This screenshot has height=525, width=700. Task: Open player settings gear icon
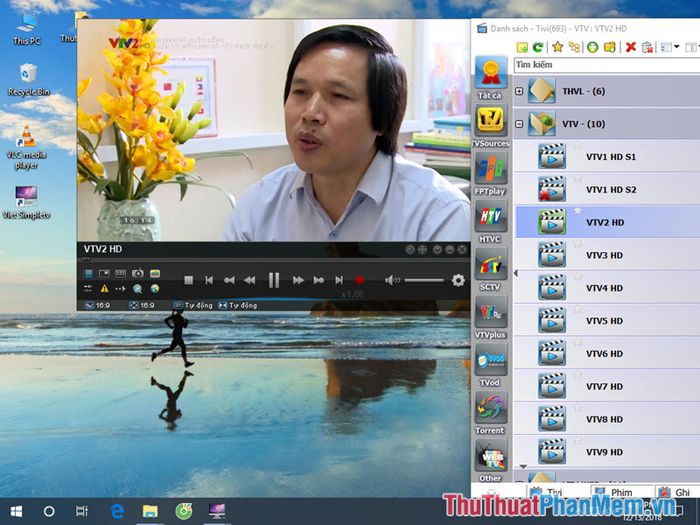click(x=458, y=280)
